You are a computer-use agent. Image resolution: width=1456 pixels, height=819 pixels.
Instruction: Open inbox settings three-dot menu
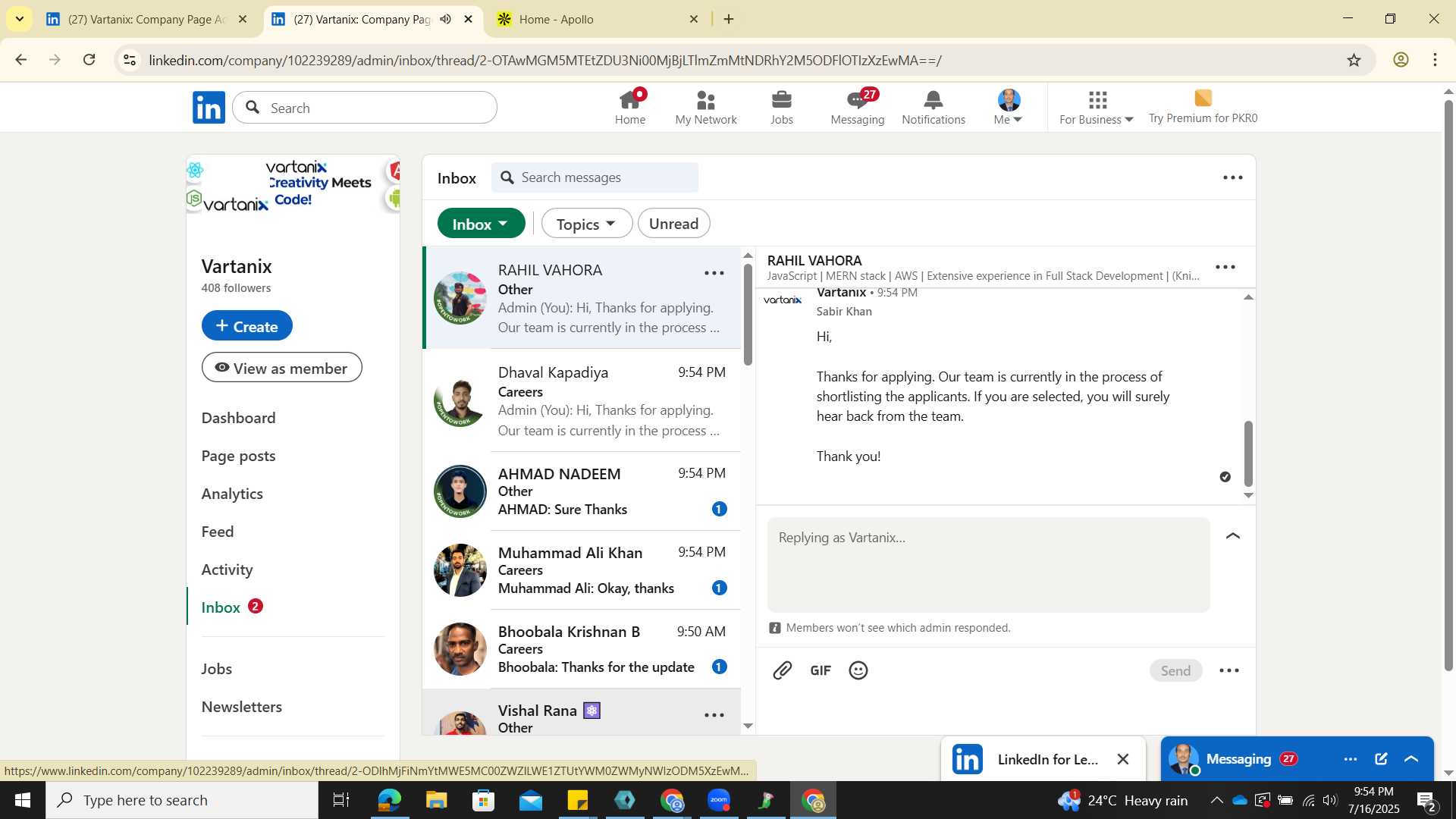pos(1233,177)
